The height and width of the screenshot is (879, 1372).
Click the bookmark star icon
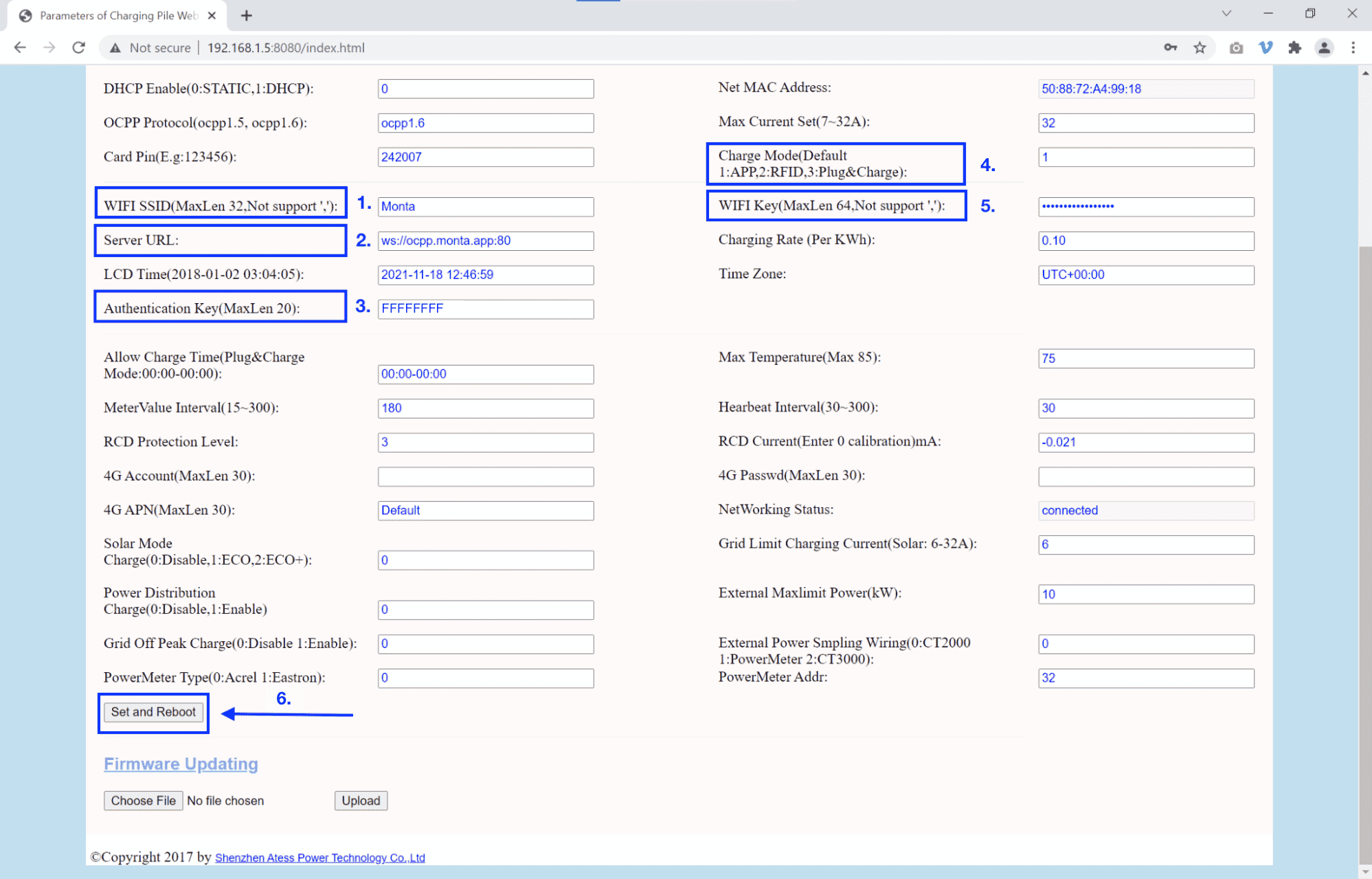pos(1200,47)
